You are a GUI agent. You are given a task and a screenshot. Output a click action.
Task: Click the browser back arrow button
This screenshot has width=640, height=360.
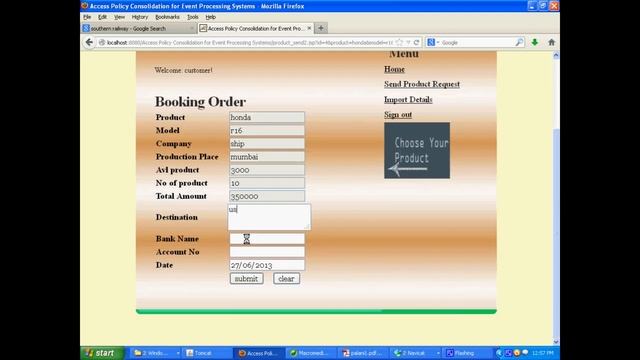89,42
